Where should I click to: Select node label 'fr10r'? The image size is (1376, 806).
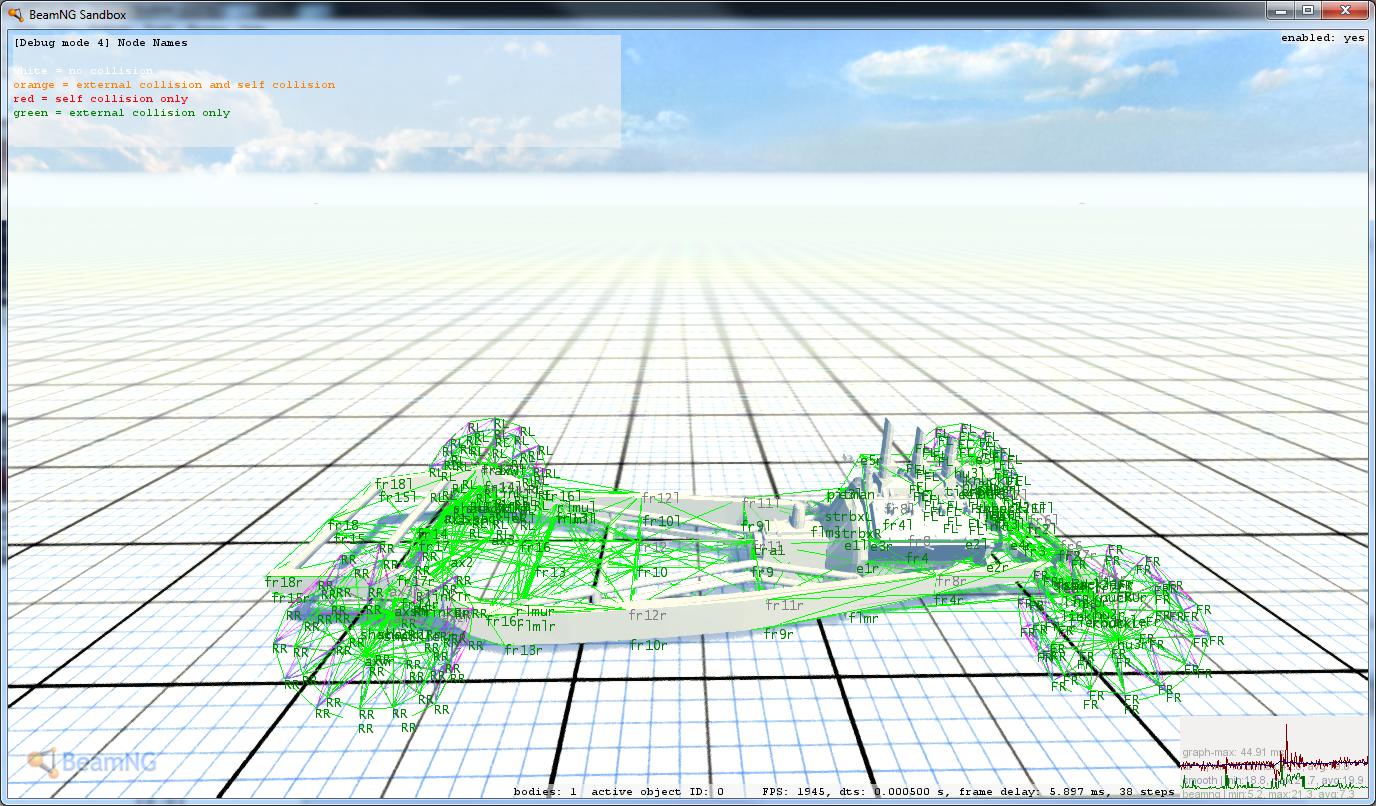(648, 645)
